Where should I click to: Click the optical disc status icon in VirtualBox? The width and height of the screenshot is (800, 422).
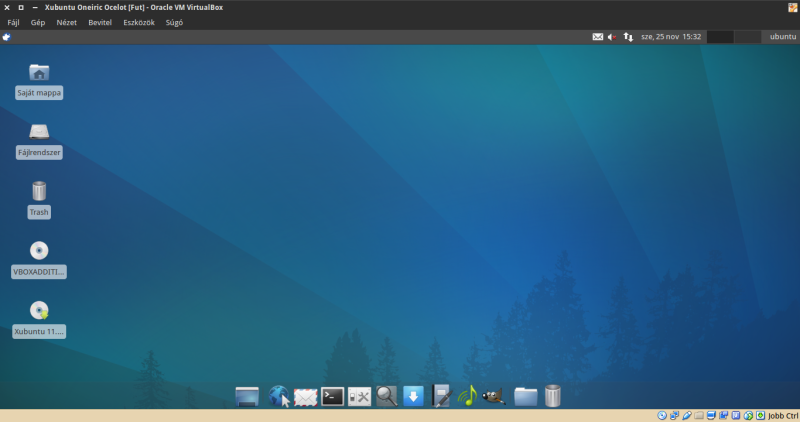click(662, 416)
